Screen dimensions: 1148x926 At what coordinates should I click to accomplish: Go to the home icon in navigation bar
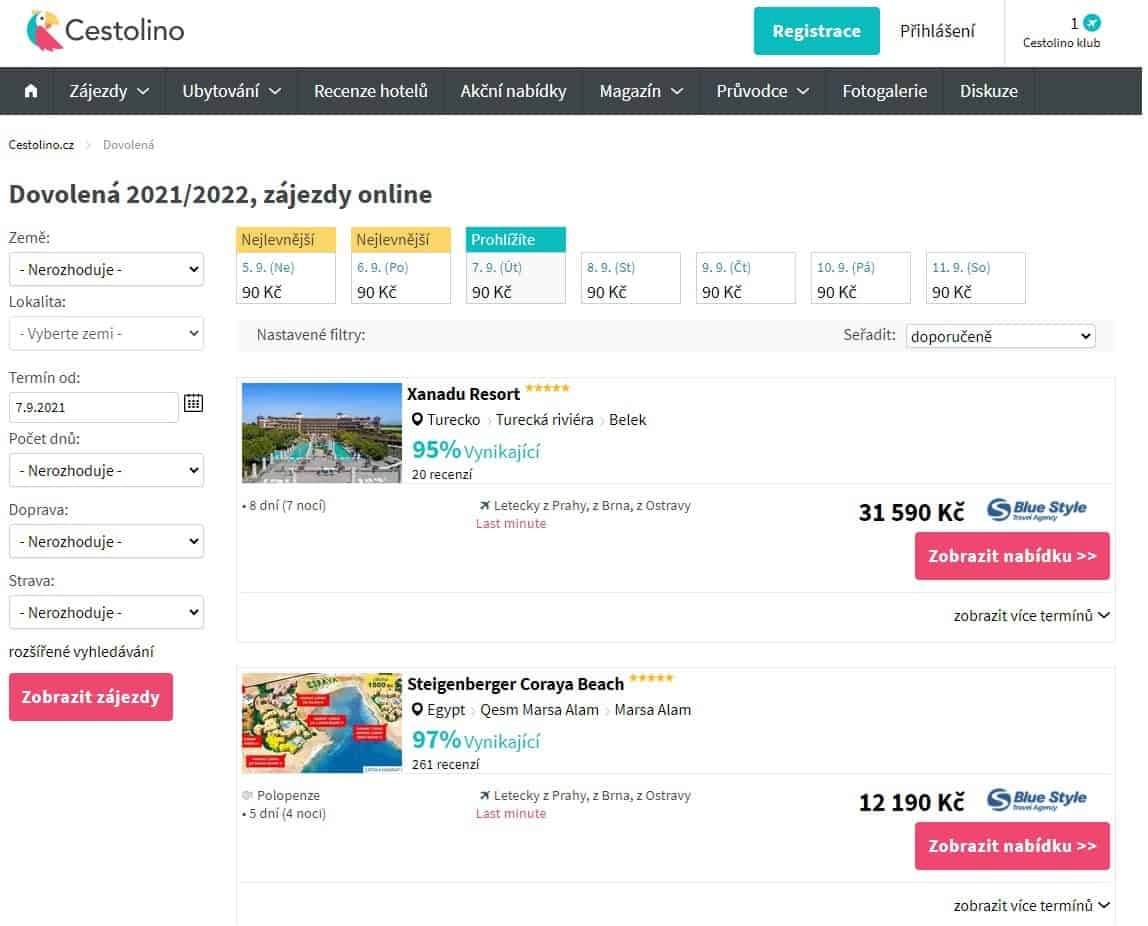click(31, 92)
